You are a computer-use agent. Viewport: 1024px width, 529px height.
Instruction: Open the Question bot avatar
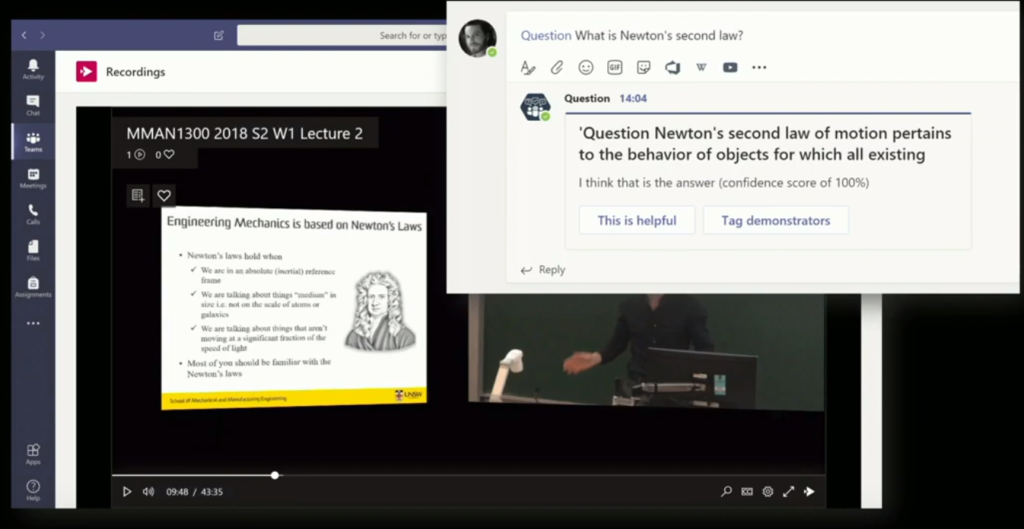click(535, 106)
